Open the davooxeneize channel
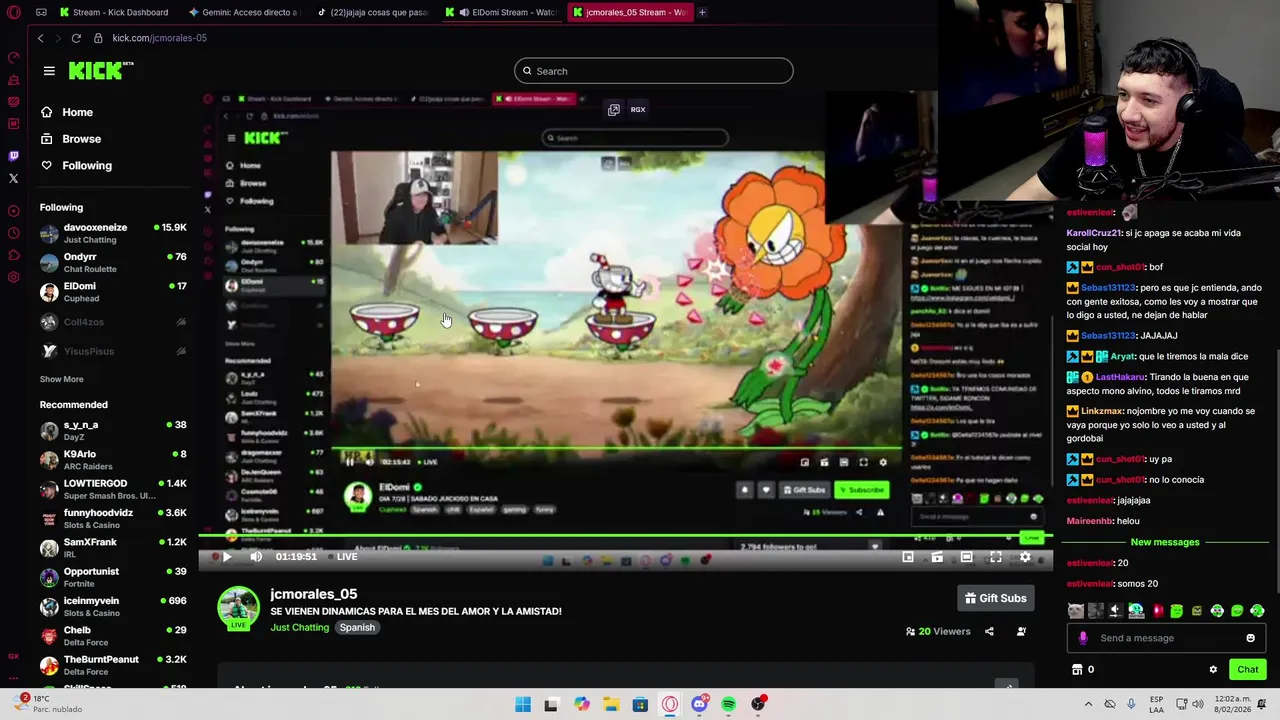Image resolution: width=1280 pixels, height=720 pixels. tap(113, 233)
